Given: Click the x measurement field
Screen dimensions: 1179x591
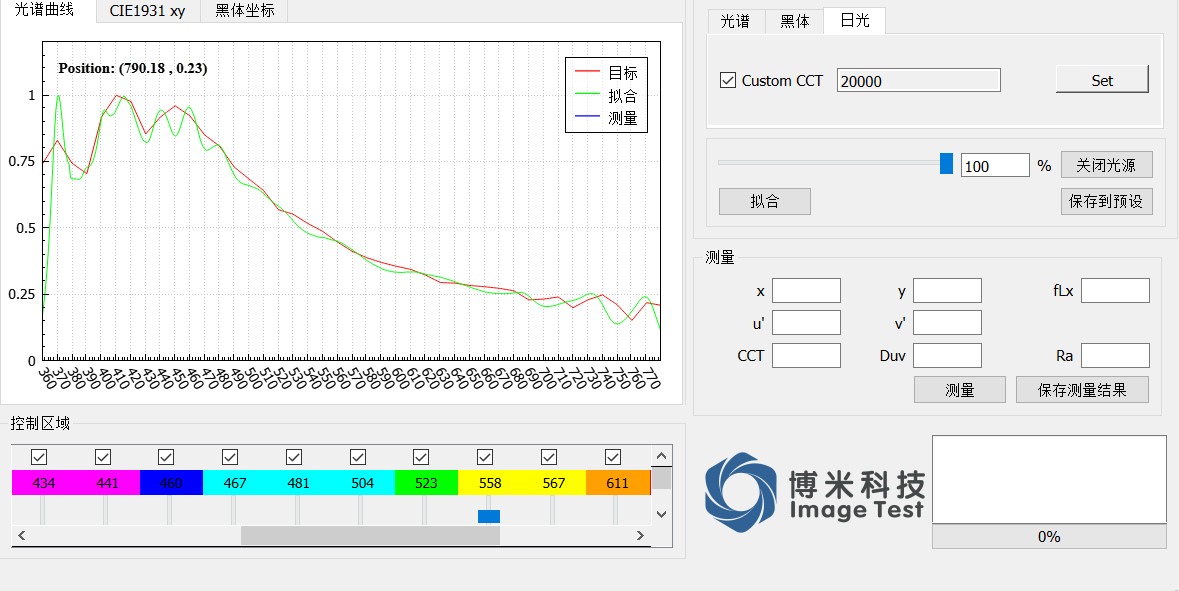Looking at the screenshot, I should pos(806,290).
